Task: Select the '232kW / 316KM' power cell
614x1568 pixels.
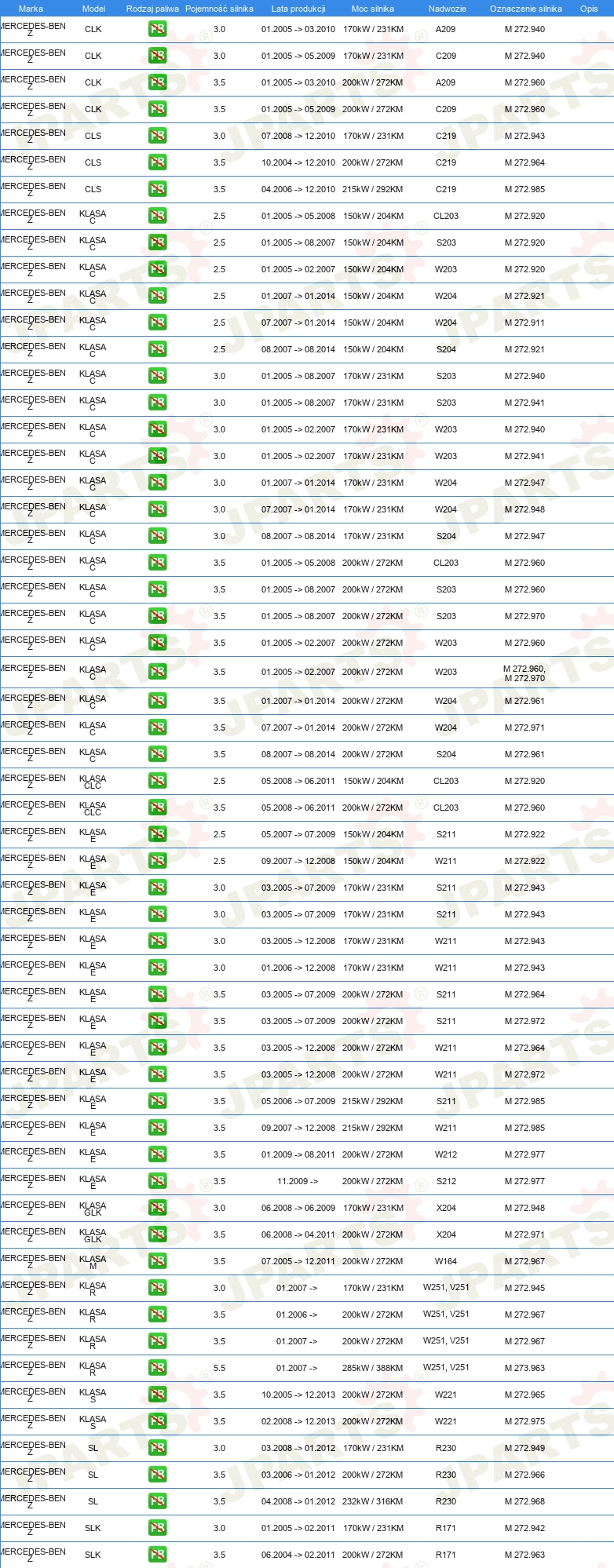Action: pos(373,1501)
